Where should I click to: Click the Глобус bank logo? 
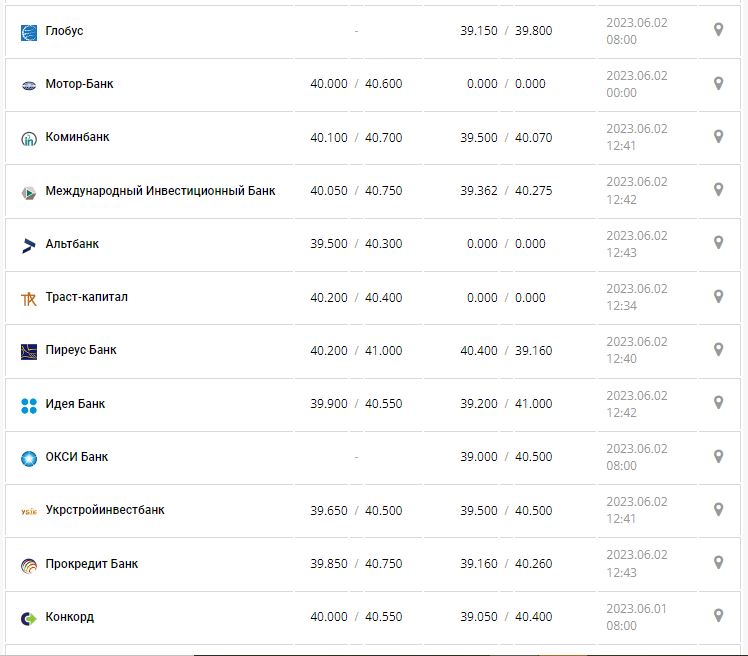[x=29, y=32]
